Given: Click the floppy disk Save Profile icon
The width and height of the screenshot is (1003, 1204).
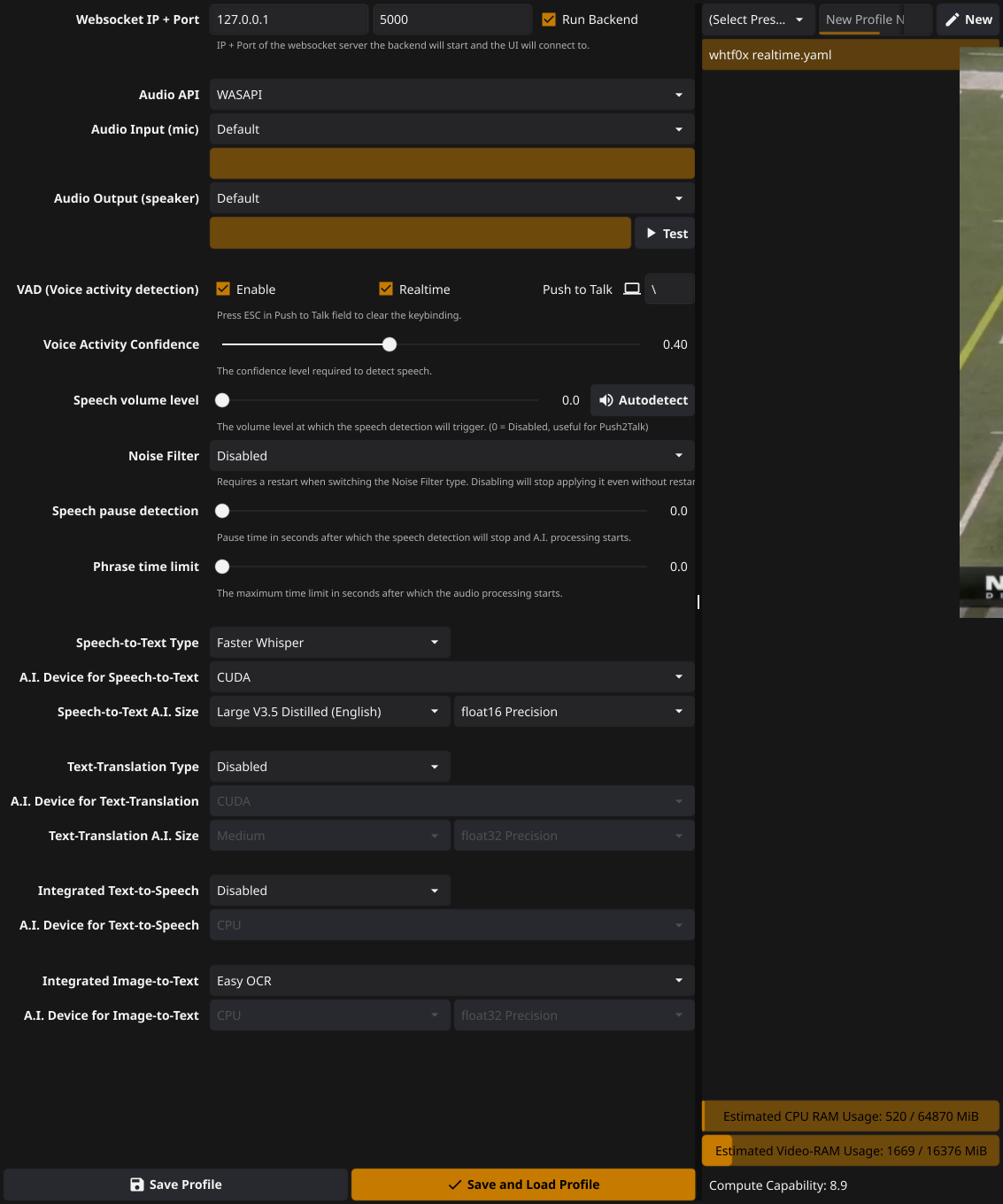Looking at the screenshot, I should click(137, 1185).
